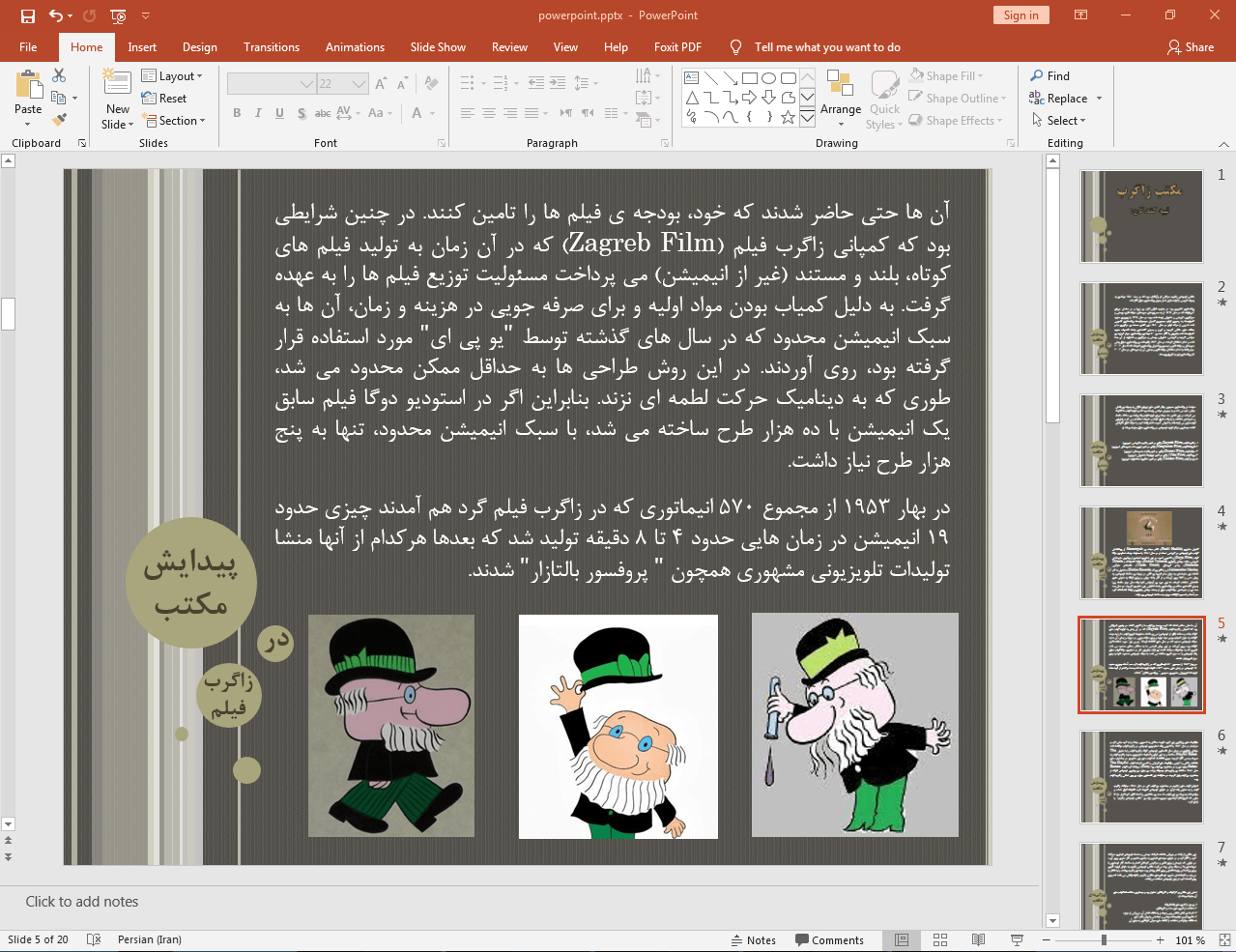Decrease font size with the smaller A
The height and width of the screenshot is (952, 1236).
(x=402, y=84)
